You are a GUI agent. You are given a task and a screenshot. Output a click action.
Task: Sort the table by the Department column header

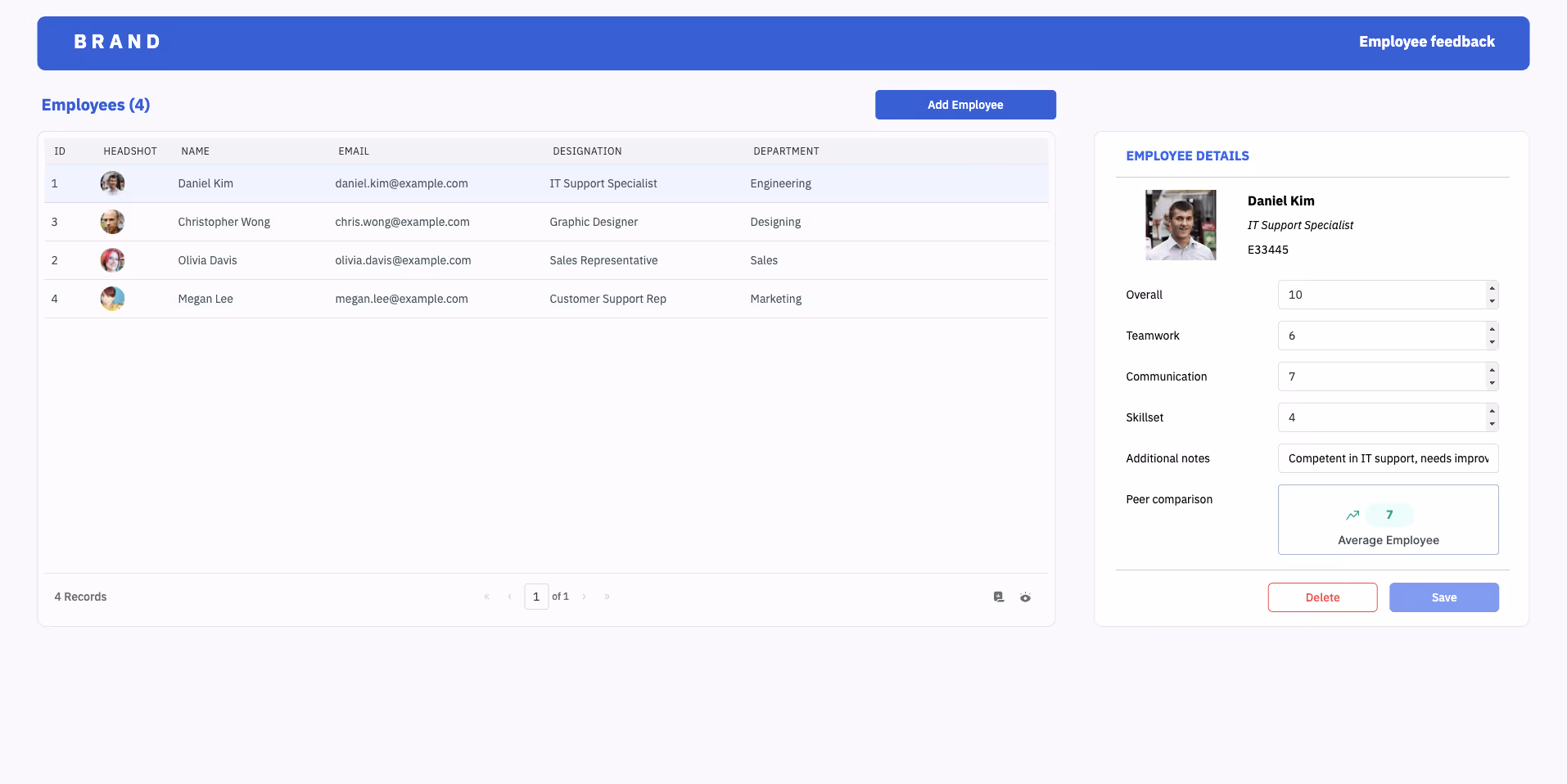[785, 151]
